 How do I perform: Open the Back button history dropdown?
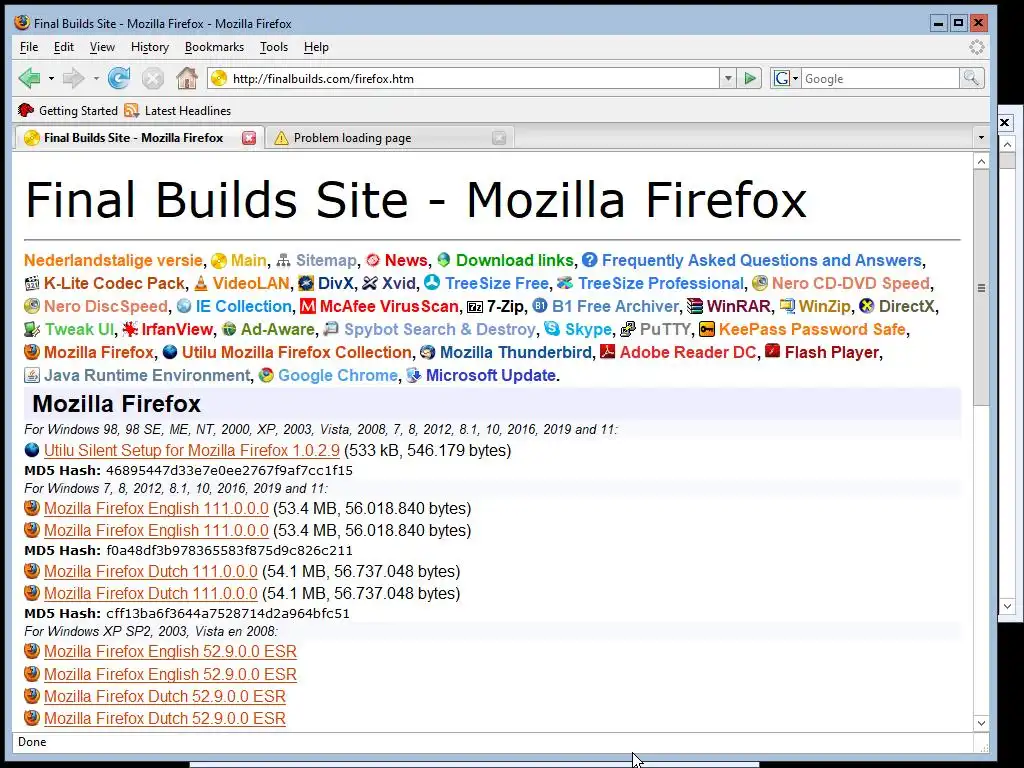pyautogui.click(x=51, y=78)
